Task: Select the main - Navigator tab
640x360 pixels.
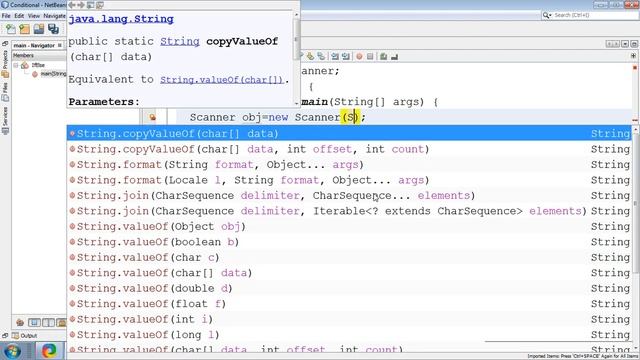Action: (x=34, y=45)
